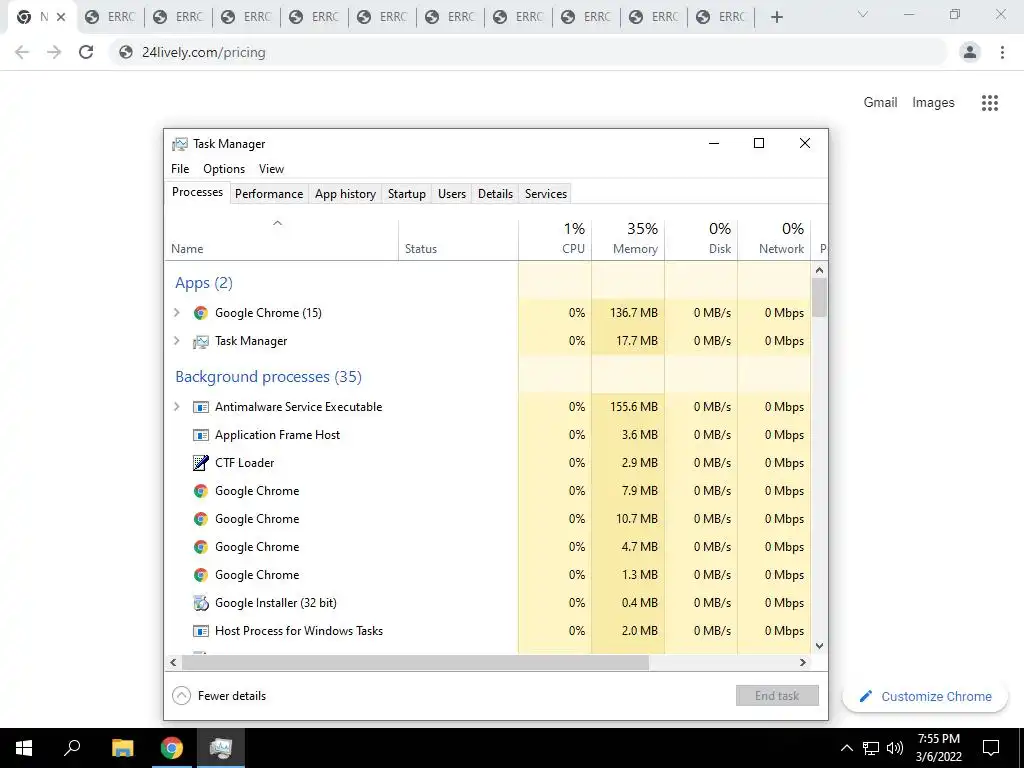
Task: Open the Google apps grid
Action: [x=990, y=103]
